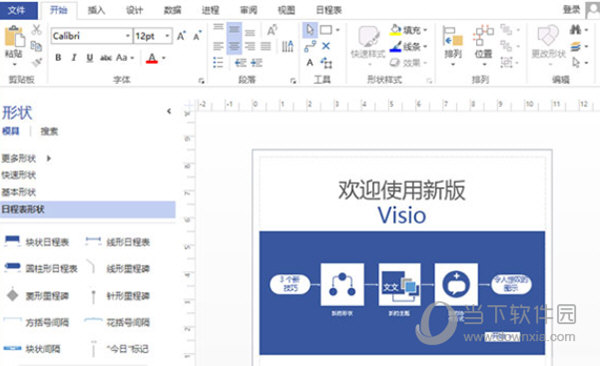Image resolution: width=600 pixels, height=366 pixels.
Task: Switch to the 日程表 (Timeline) tab
Action: click(x=329, y=10)
